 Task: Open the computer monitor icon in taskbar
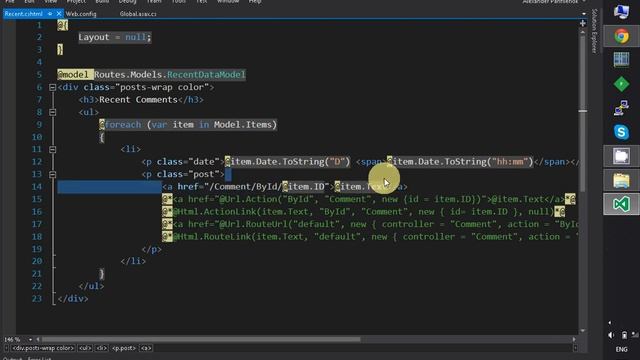[x=621, y=11]
